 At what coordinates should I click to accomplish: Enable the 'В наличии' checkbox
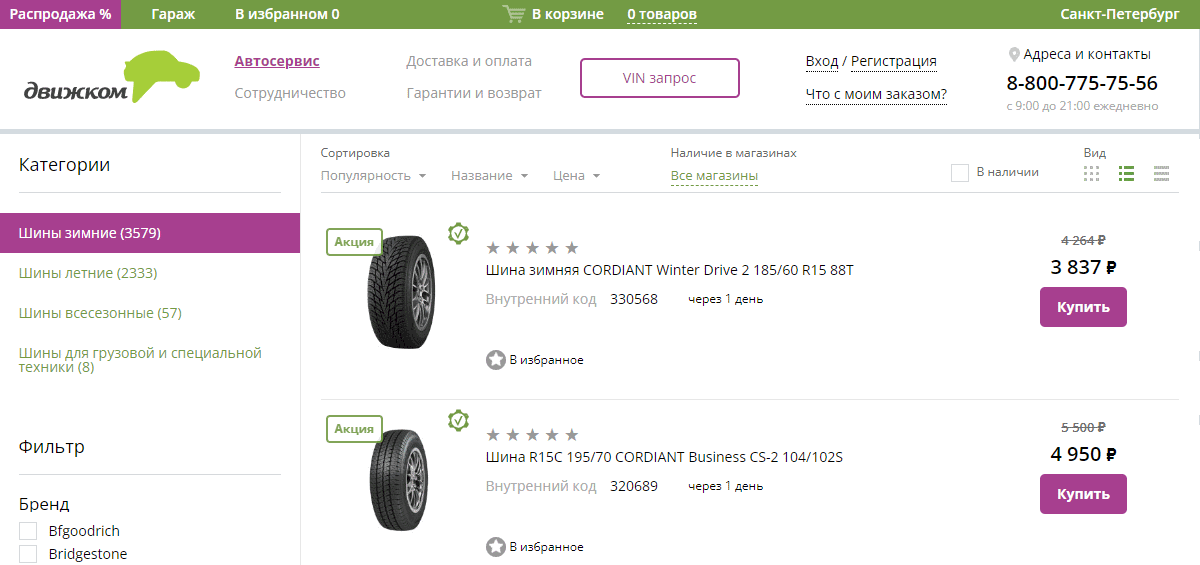(960, 172)
